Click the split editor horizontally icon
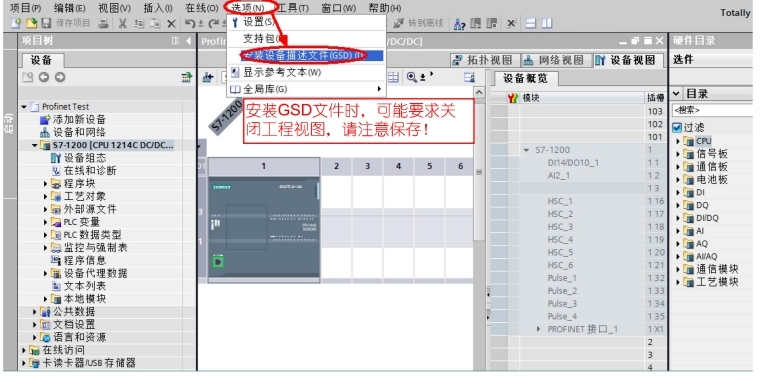 coord(531,23)
